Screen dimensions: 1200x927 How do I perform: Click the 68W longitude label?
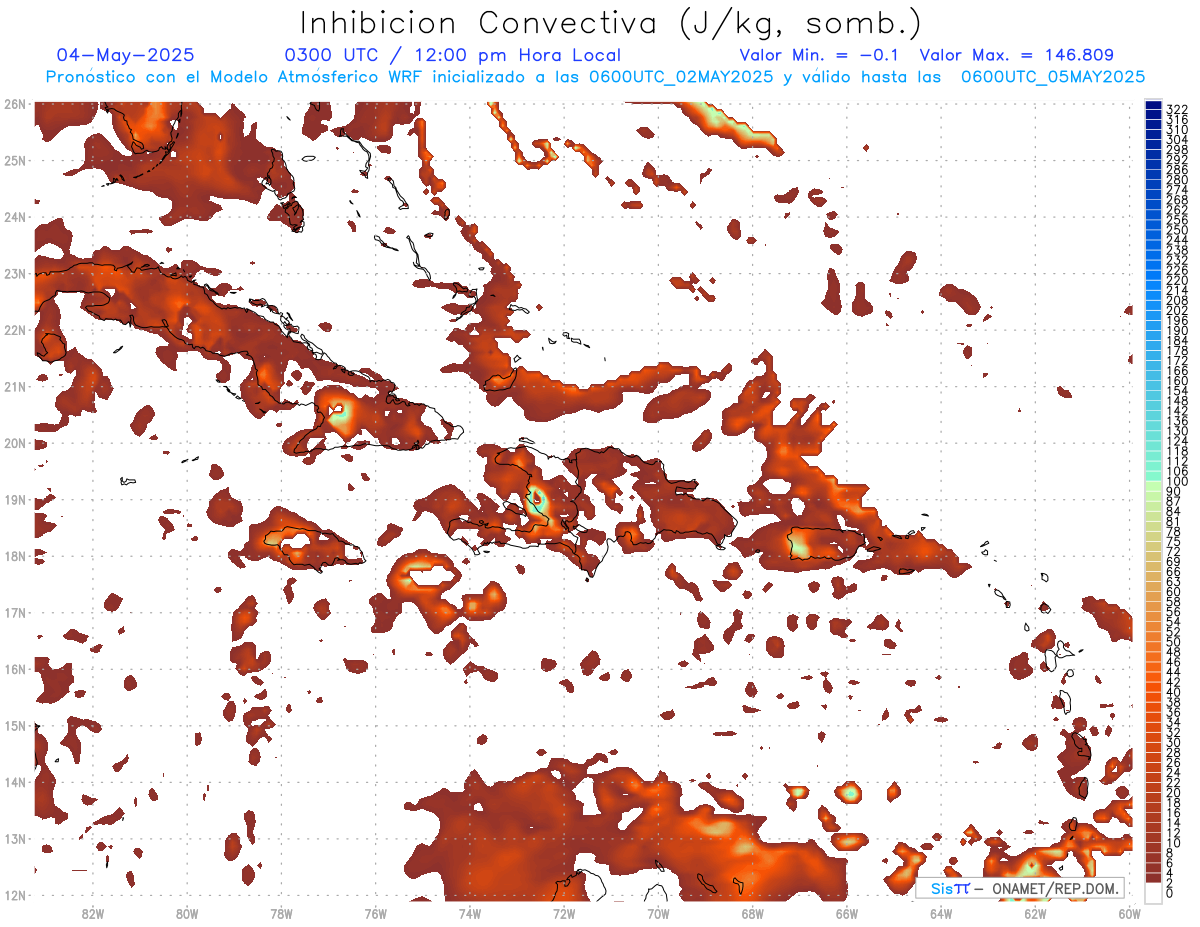tap(752, 913)
